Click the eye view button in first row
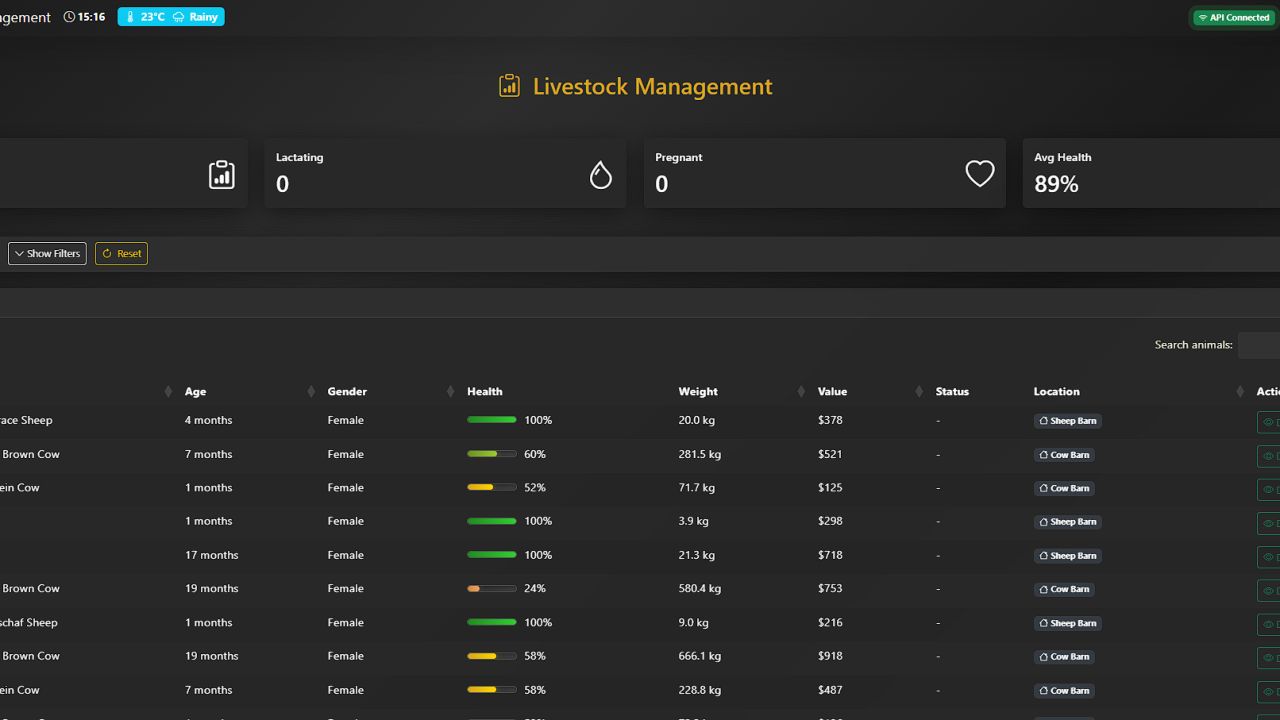Image resolution: width=1280 pixels, height=720 pixels. point(1269,422)
